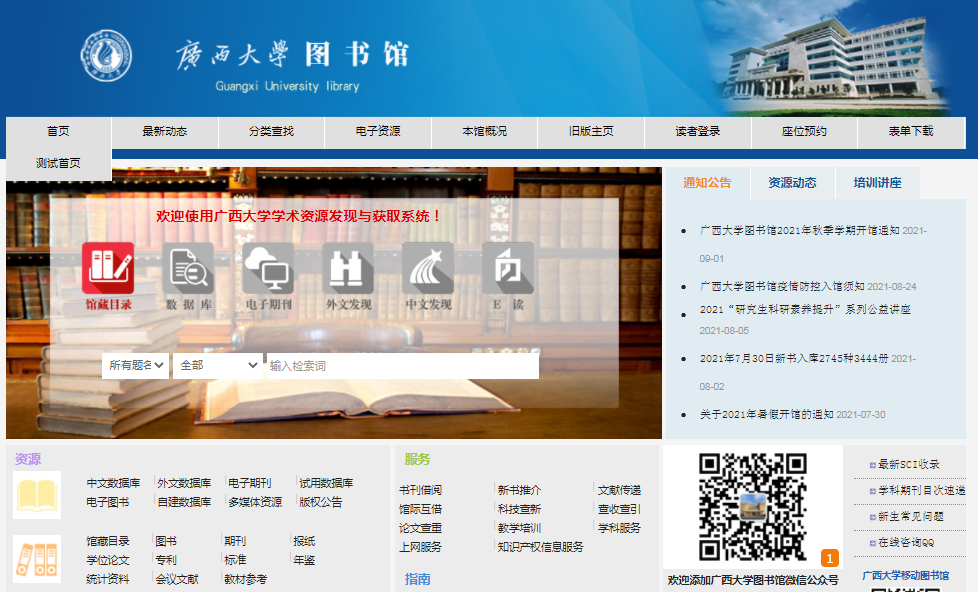The image size is (978, 592).
Task: Open the 学位论文 link
Action: (x=108, y=560)
